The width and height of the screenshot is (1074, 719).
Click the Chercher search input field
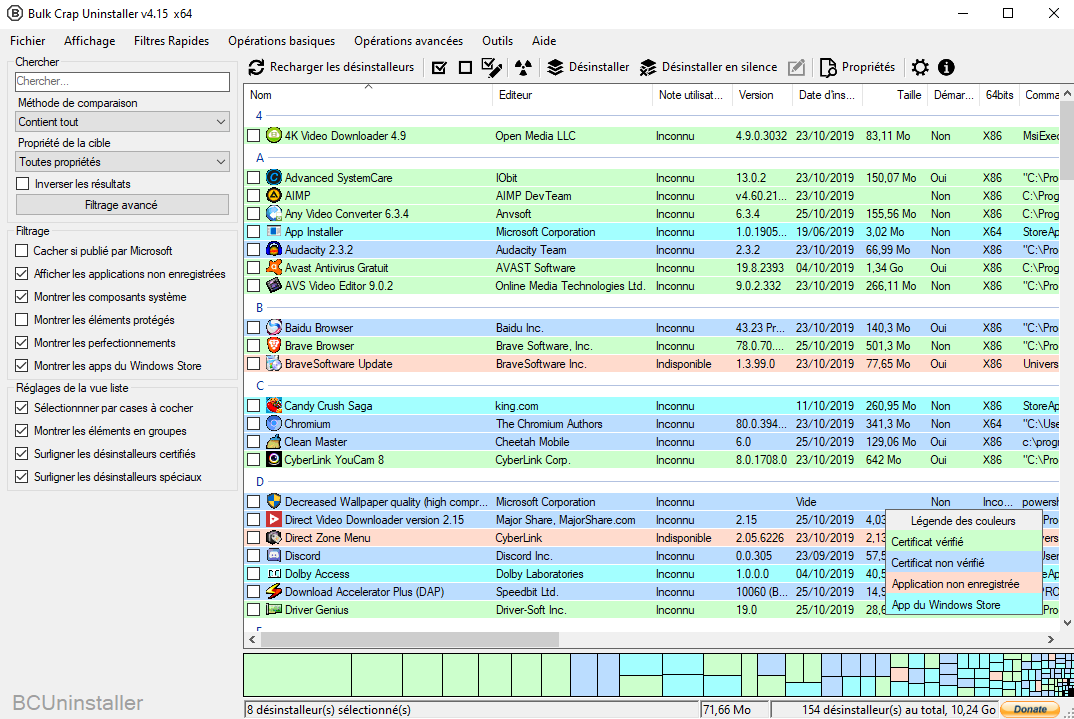click(123, 81)
